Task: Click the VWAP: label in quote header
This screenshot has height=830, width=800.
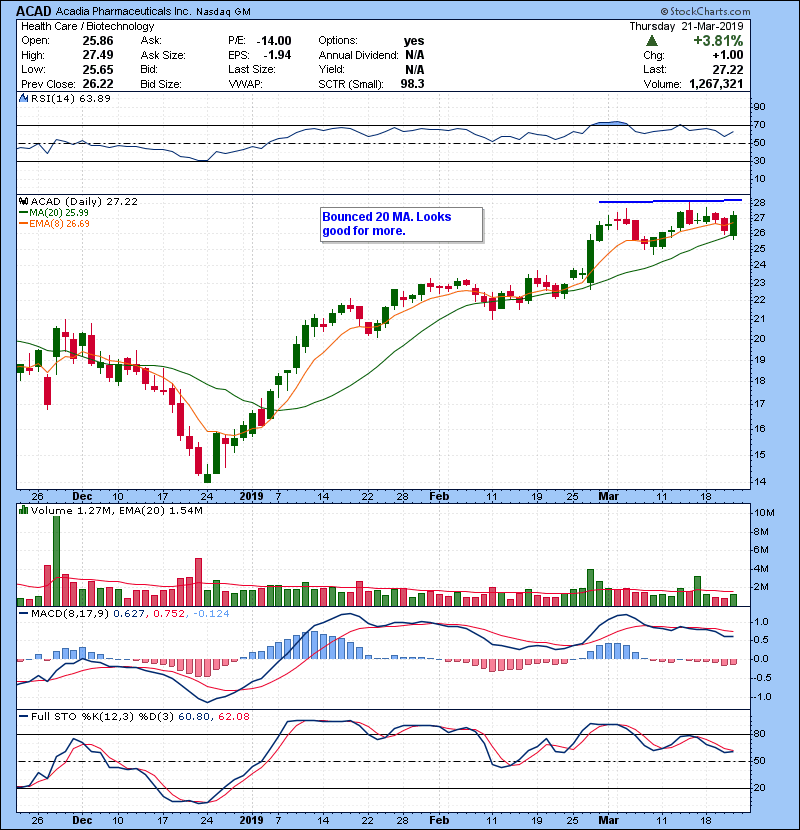Action: coord(246,84)
